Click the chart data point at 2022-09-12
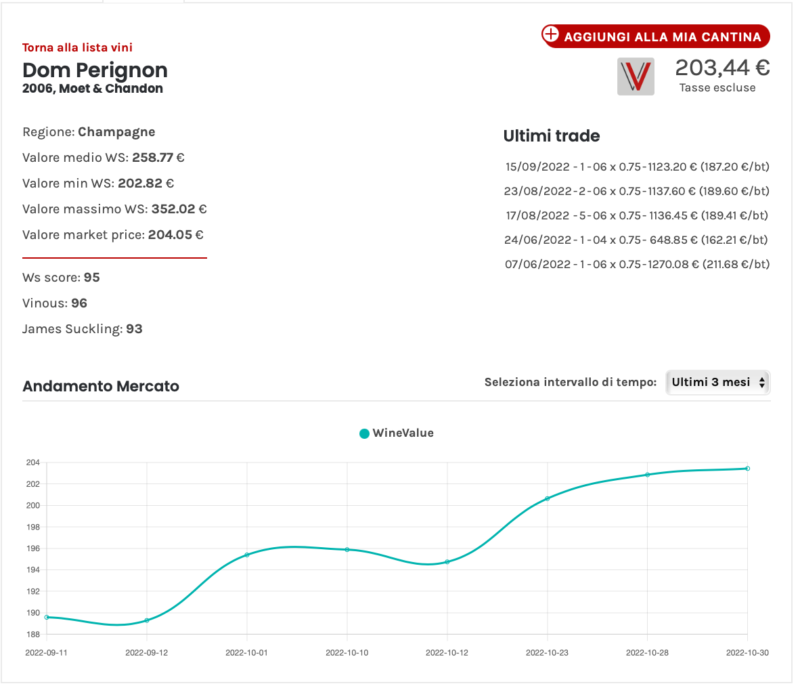 (x=147, y=620)
